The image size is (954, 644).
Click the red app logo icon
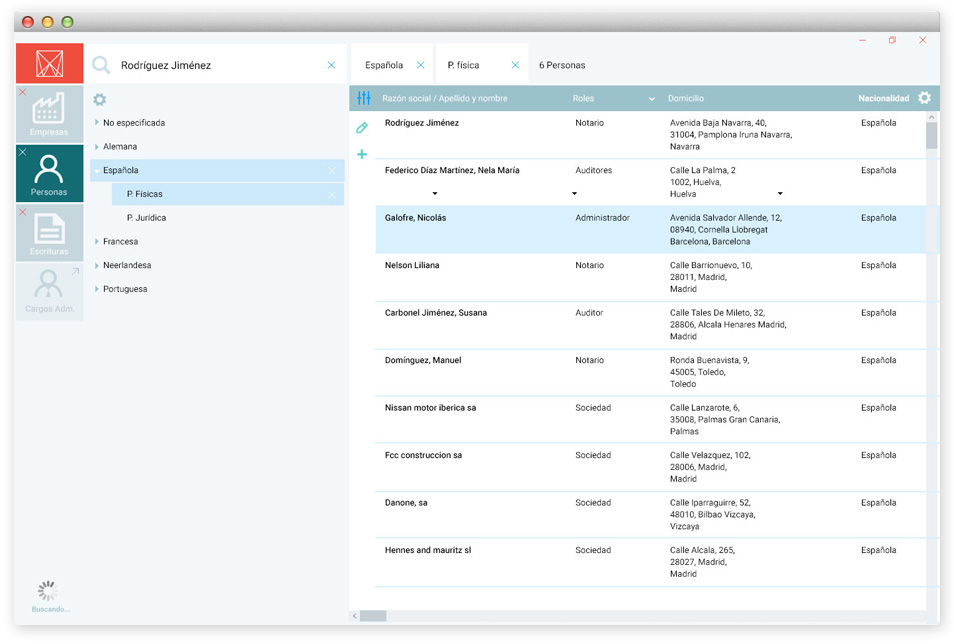49,64
